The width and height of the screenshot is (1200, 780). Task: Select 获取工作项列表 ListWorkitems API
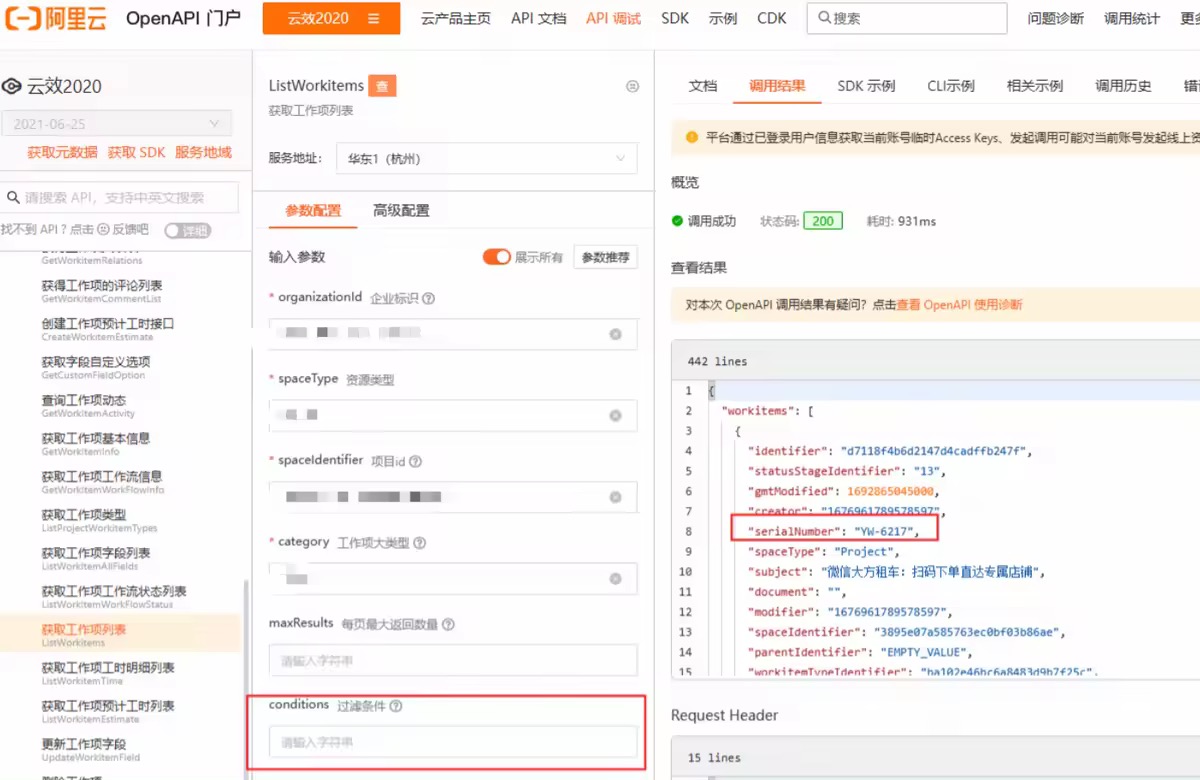(x=120, y=635)
